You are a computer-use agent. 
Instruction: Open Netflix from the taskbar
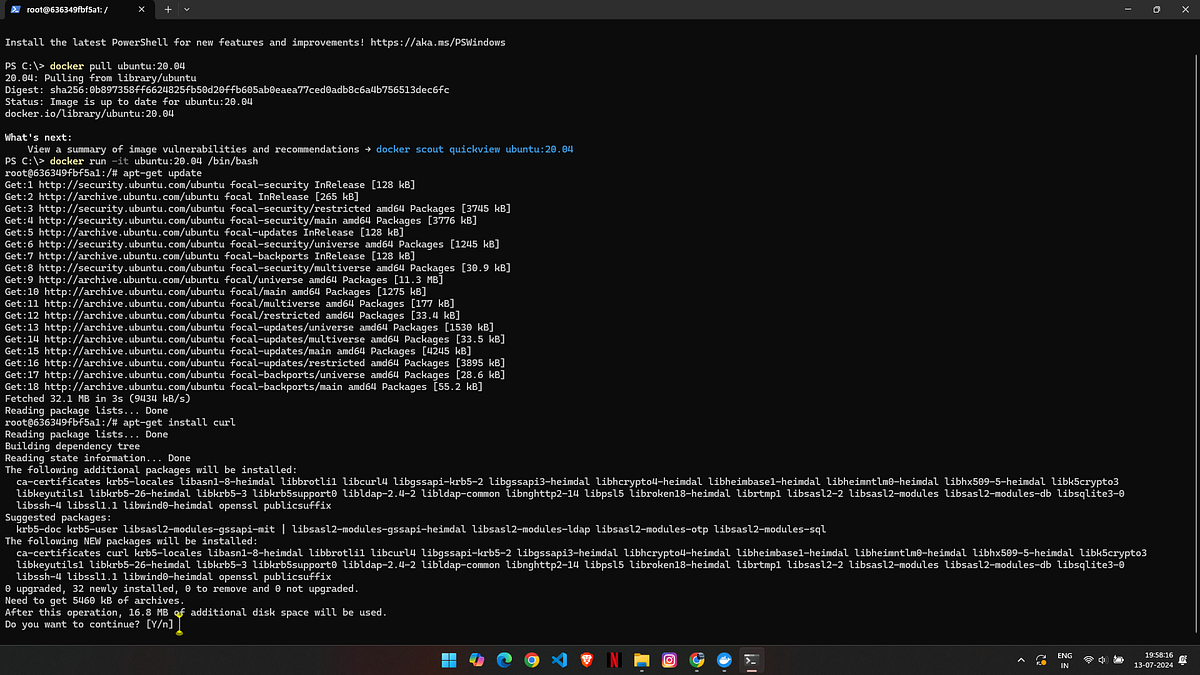[x=614, y=660]
